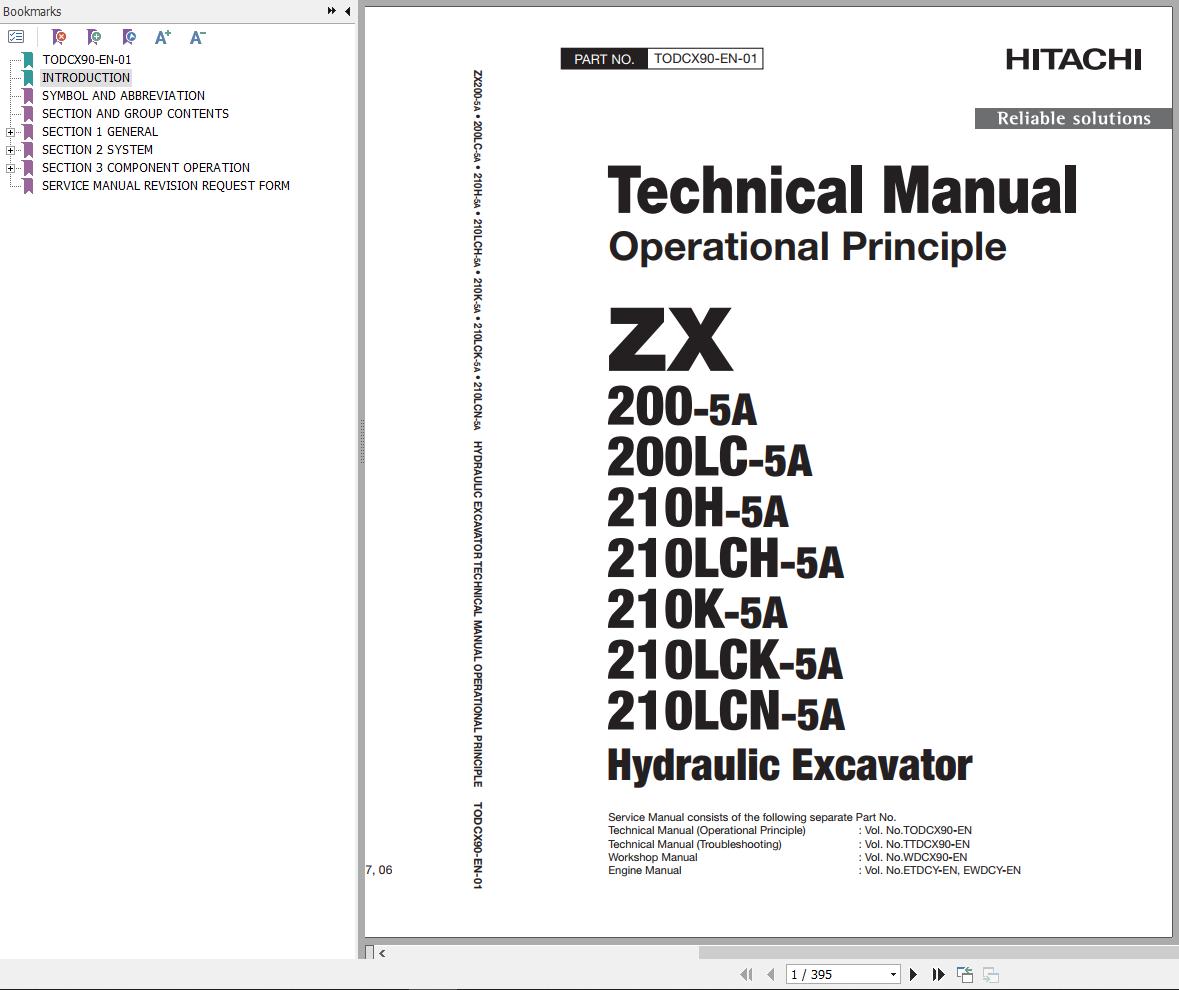Click the add new bookmark icon

pos(94,36)
